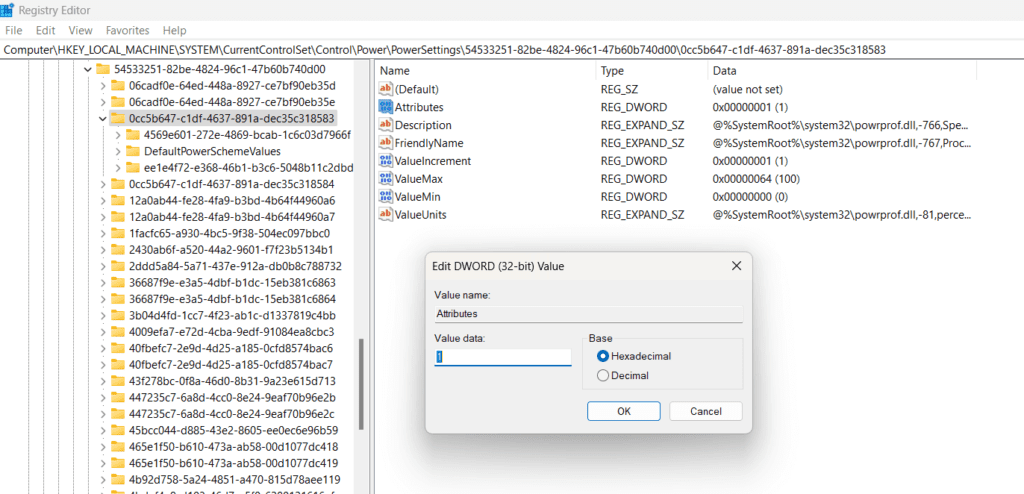This screenshot has height=494, width=1024.
Task: Open the View menu
Action: click(80, 30)
